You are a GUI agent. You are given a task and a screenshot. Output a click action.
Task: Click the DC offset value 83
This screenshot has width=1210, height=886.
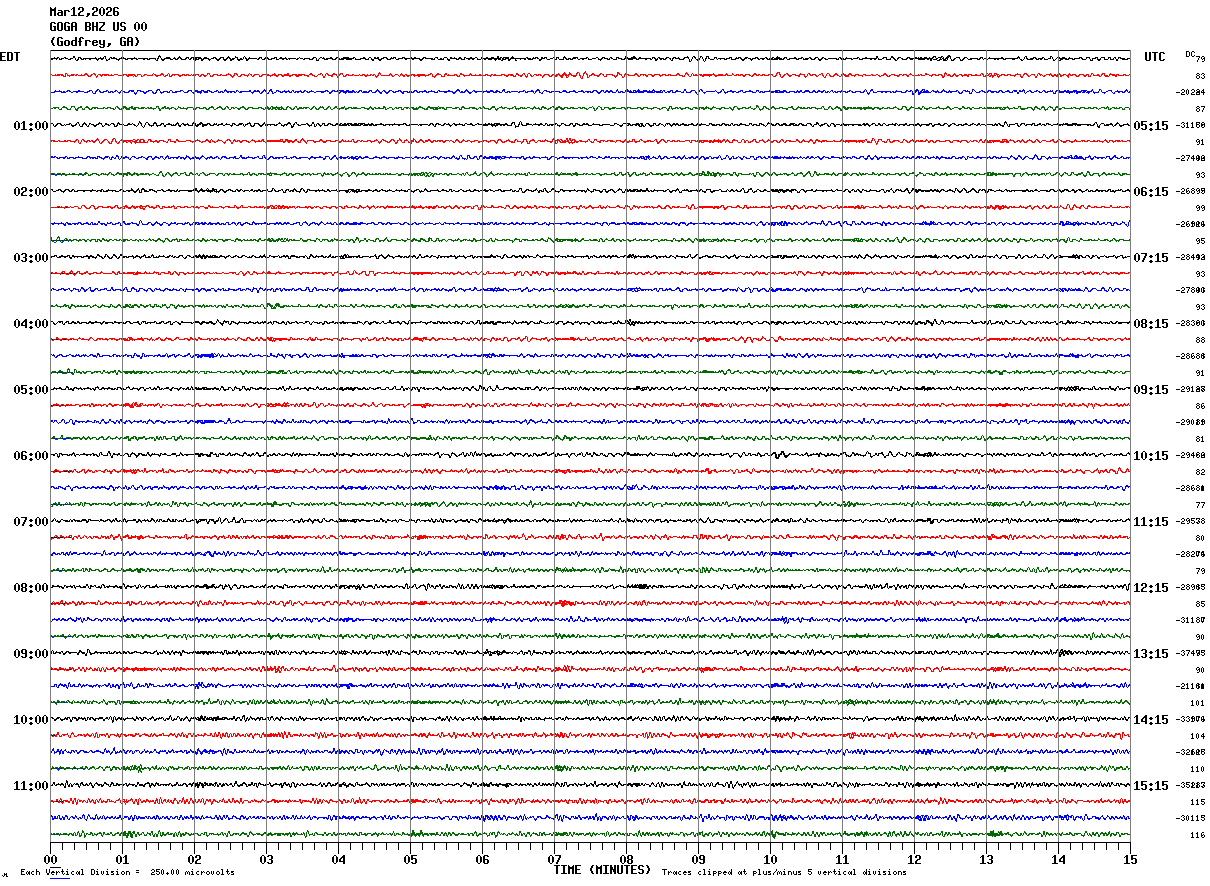click(x=1200, y=76)
